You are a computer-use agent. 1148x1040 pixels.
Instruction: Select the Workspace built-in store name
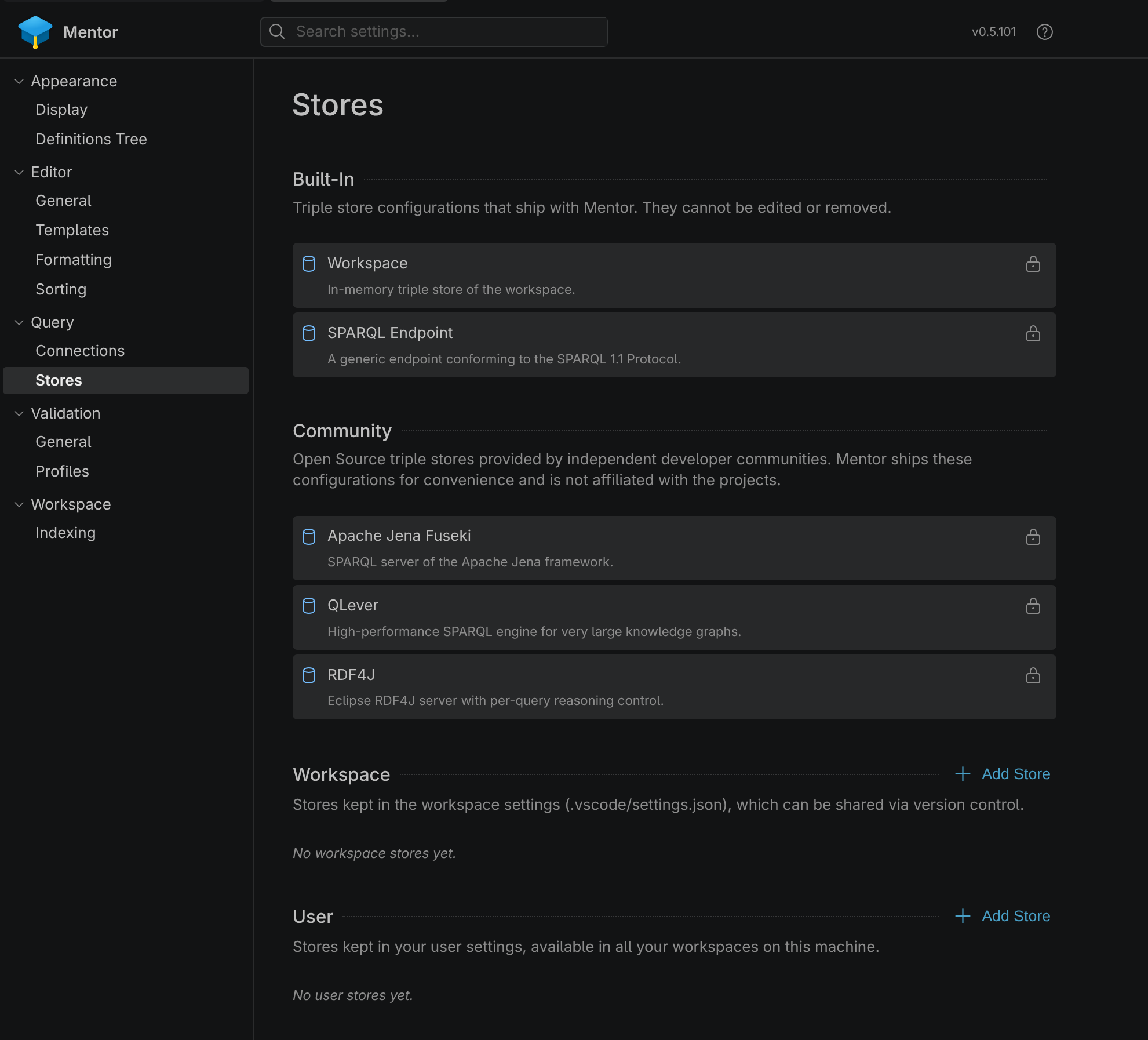pos(367,263)
